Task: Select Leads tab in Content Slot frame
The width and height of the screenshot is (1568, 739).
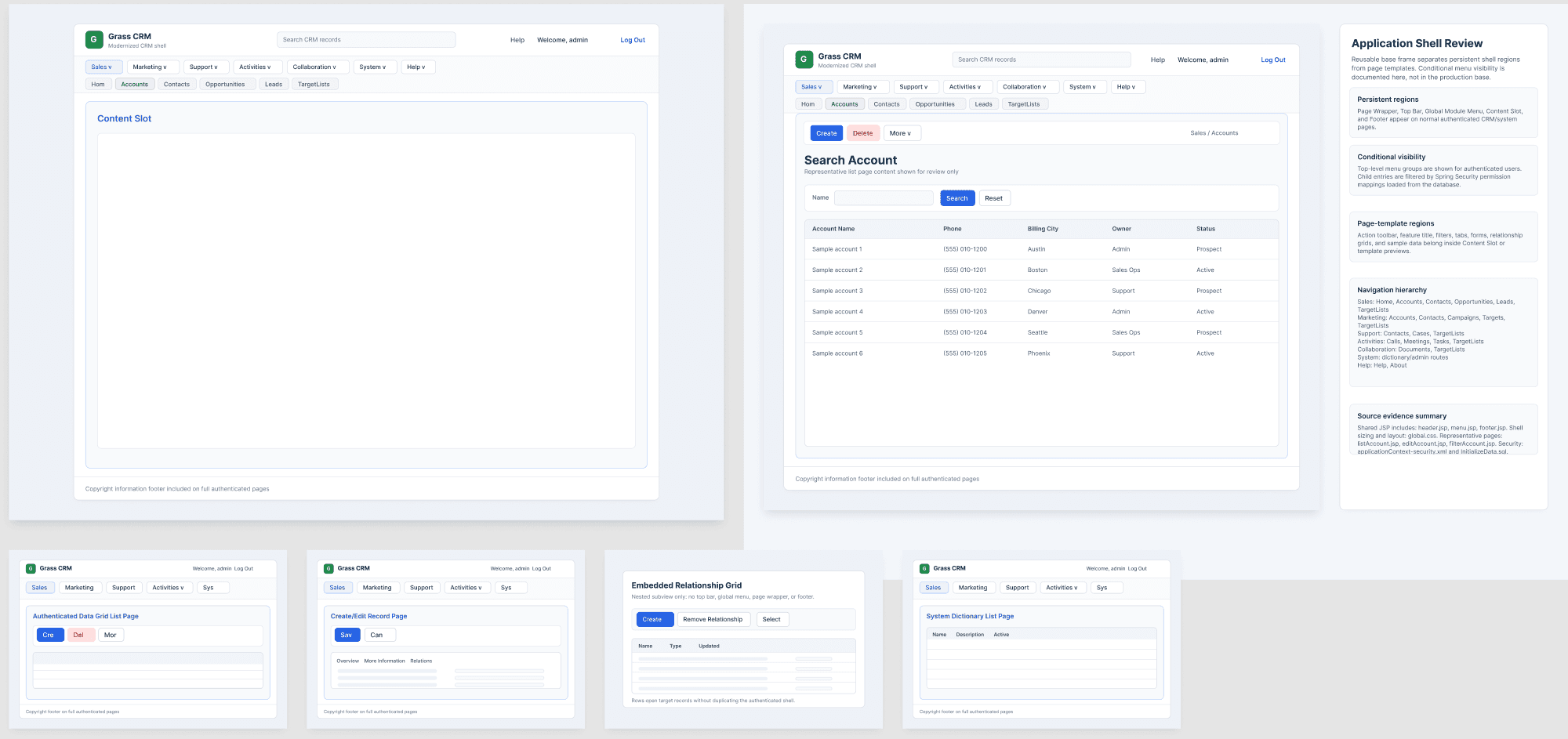Action: (274, 85)
